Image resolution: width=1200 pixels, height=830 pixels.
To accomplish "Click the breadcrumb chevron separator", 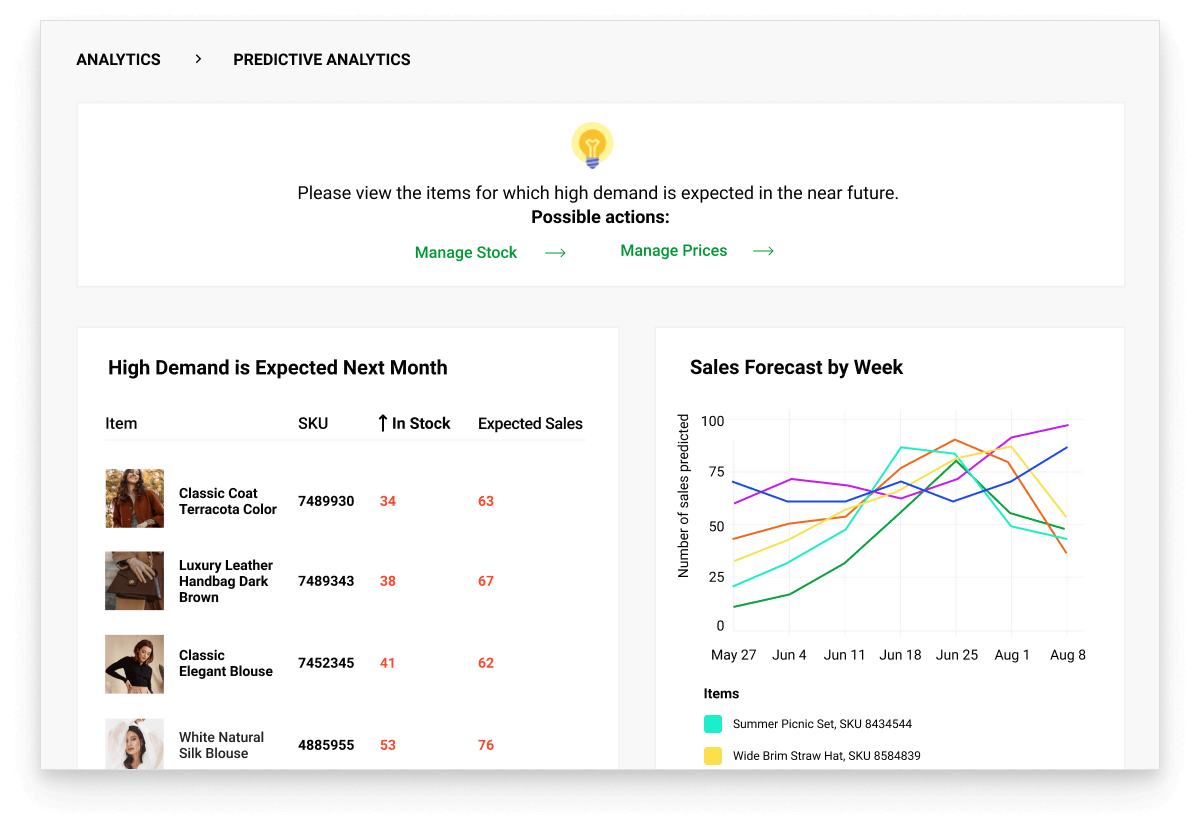I will [x=198, y=60].
